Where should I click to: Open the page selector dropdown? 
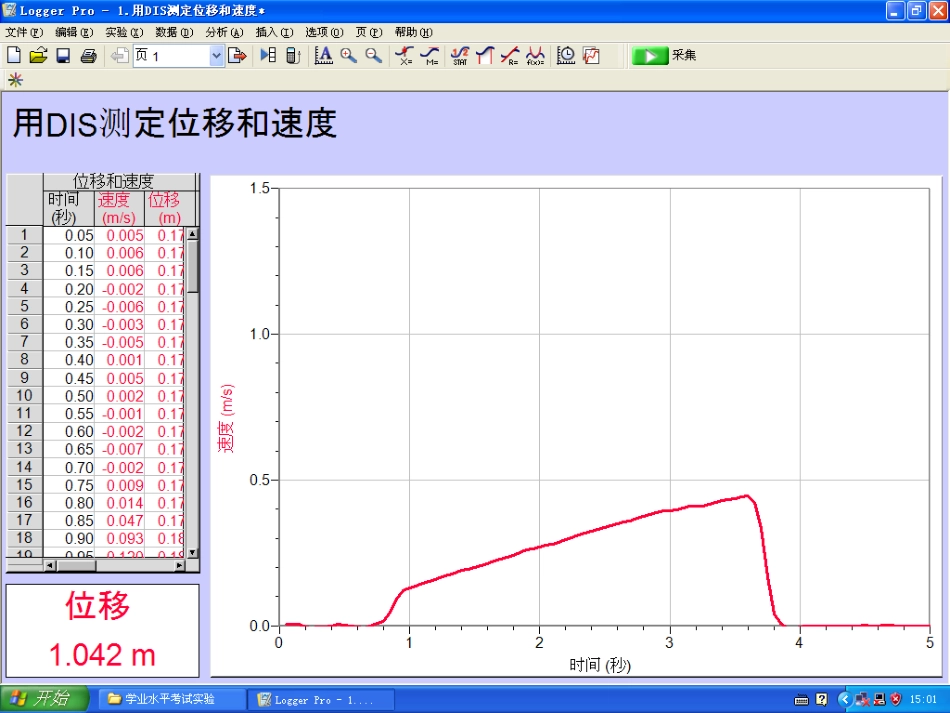(x=216, y=56)
